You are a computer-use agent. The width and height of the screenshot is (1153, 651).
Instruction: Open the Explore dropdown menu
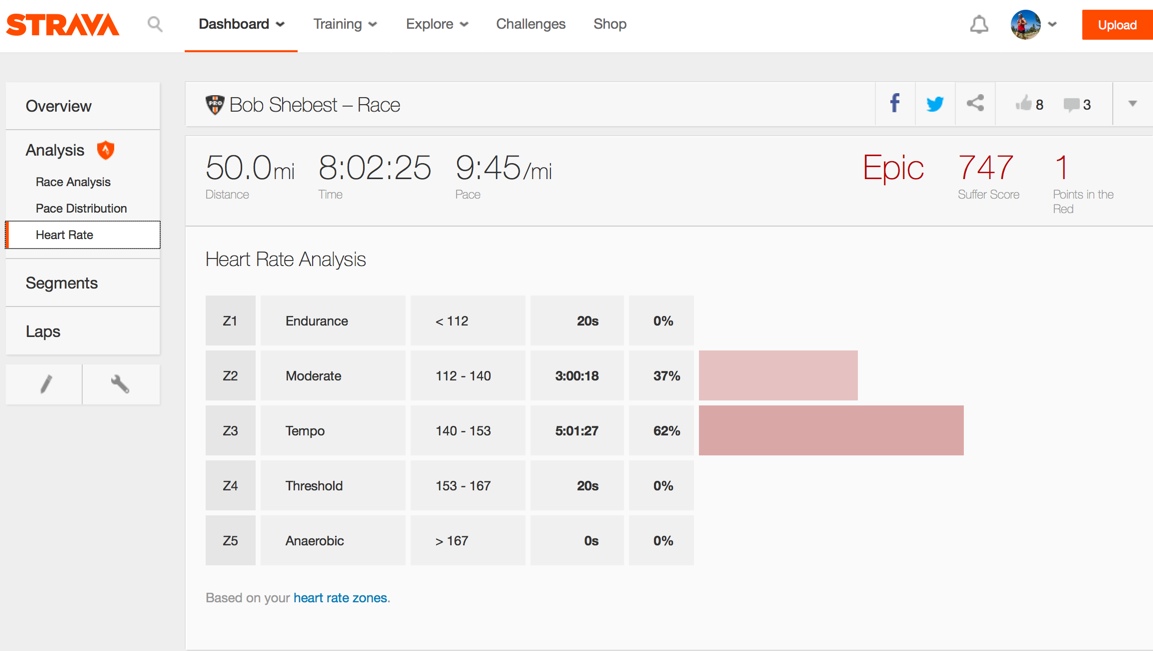pos(437,24)
